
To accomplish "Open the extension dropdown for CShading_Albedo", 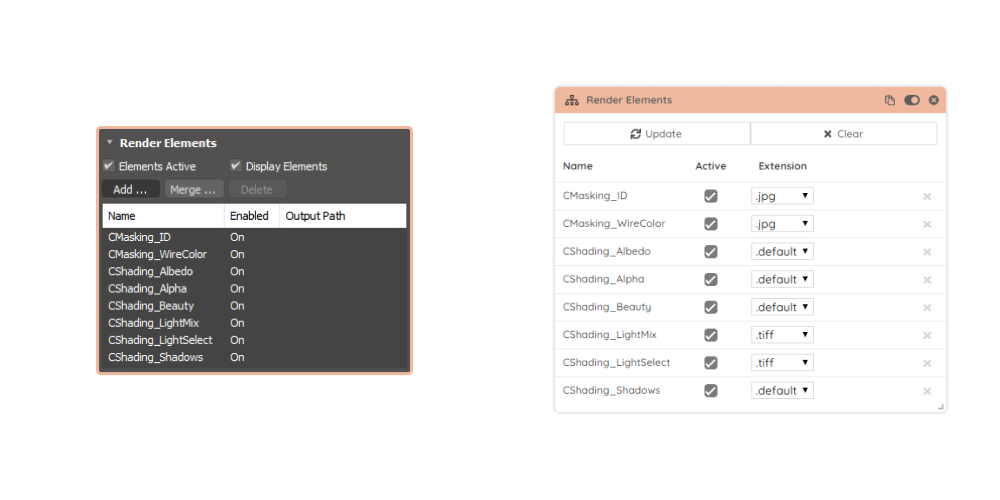I will tap(783, 251).
